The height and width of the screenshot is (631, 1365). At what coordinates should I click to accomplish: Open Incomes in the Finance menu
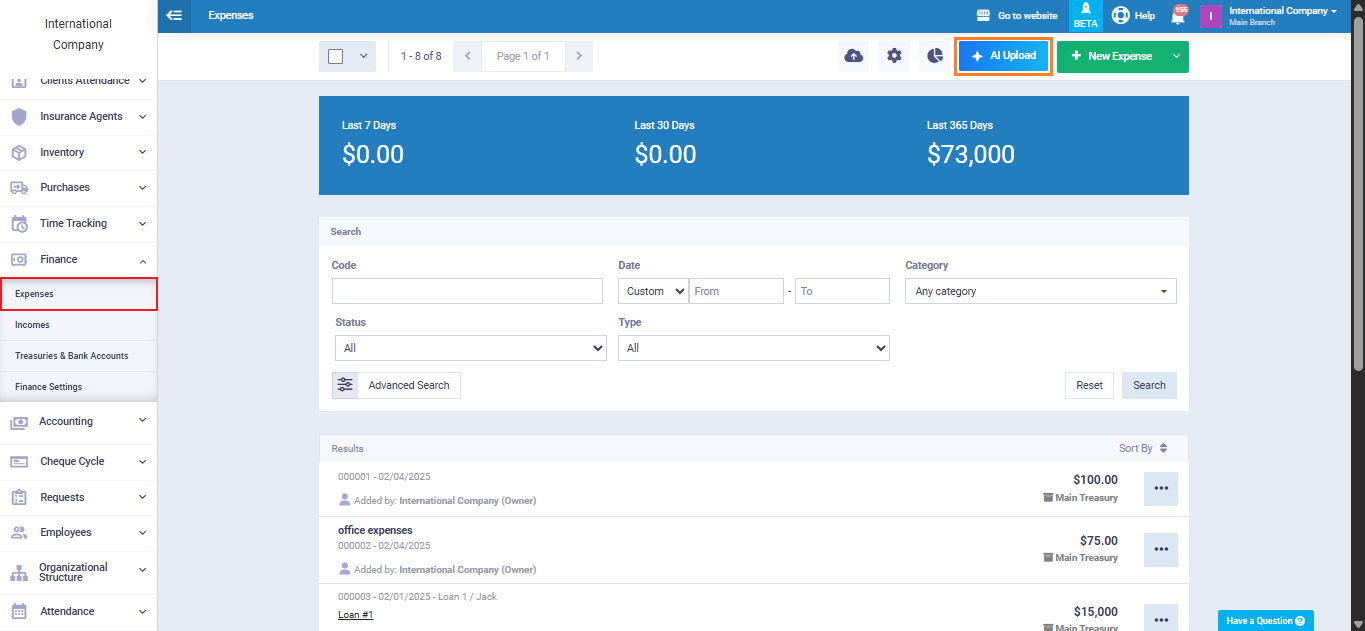click(x=32, y=325)
